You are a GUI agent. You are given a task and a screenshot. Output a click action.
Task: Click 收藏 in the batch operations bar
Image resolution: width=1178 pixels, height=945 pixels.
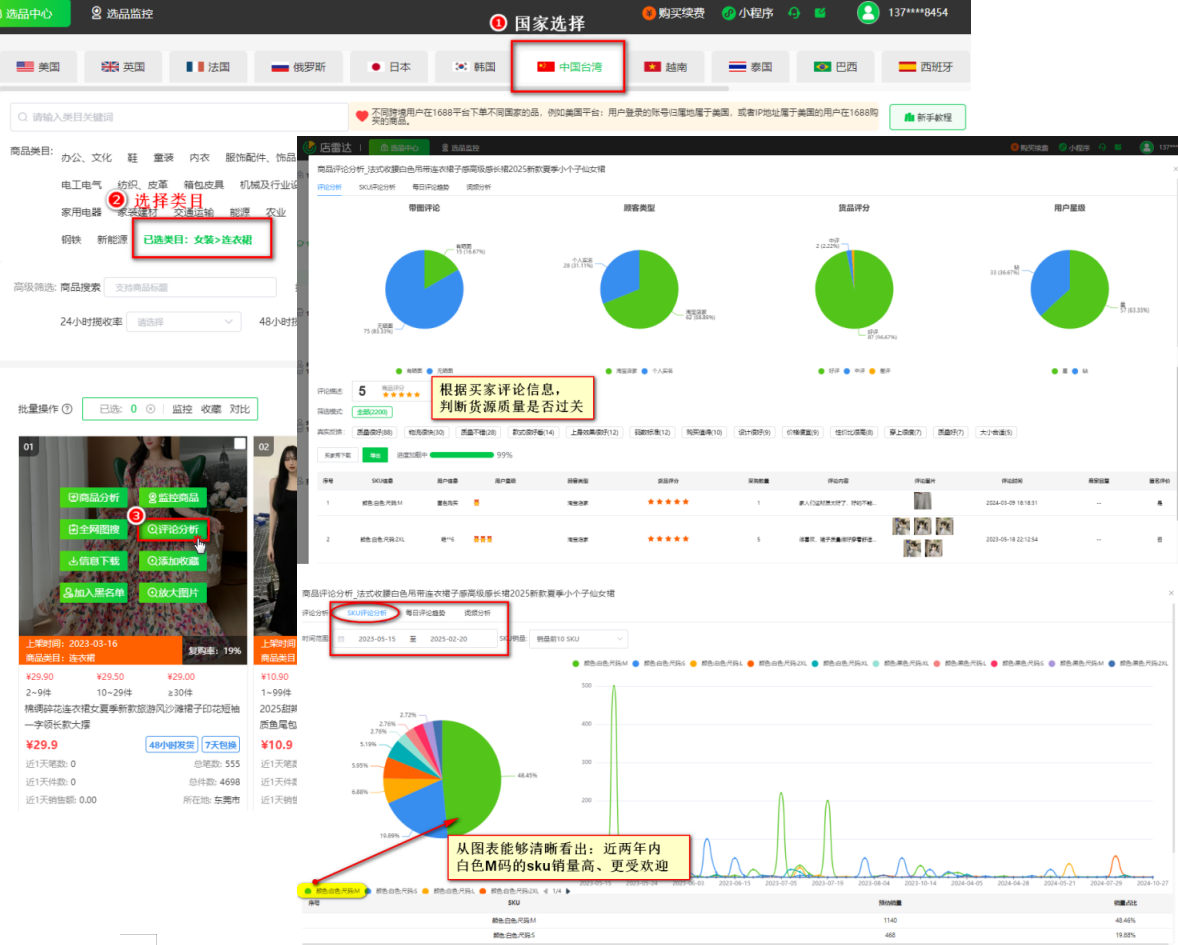[x=211, y=409]
